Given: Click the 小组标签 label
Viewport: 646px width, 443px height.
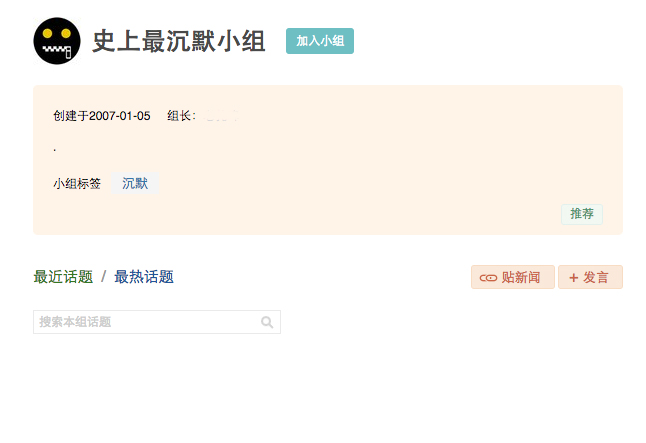Looking at the screenshot, I should [77, 184].
